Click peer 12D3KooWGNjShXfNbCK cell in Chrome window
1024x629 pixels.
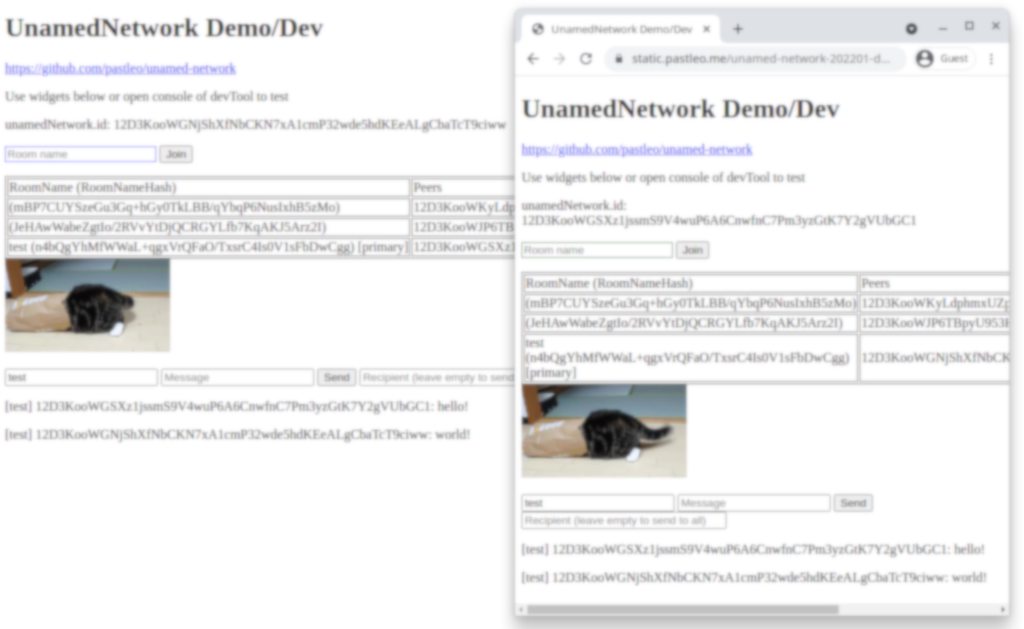[934, 357]
